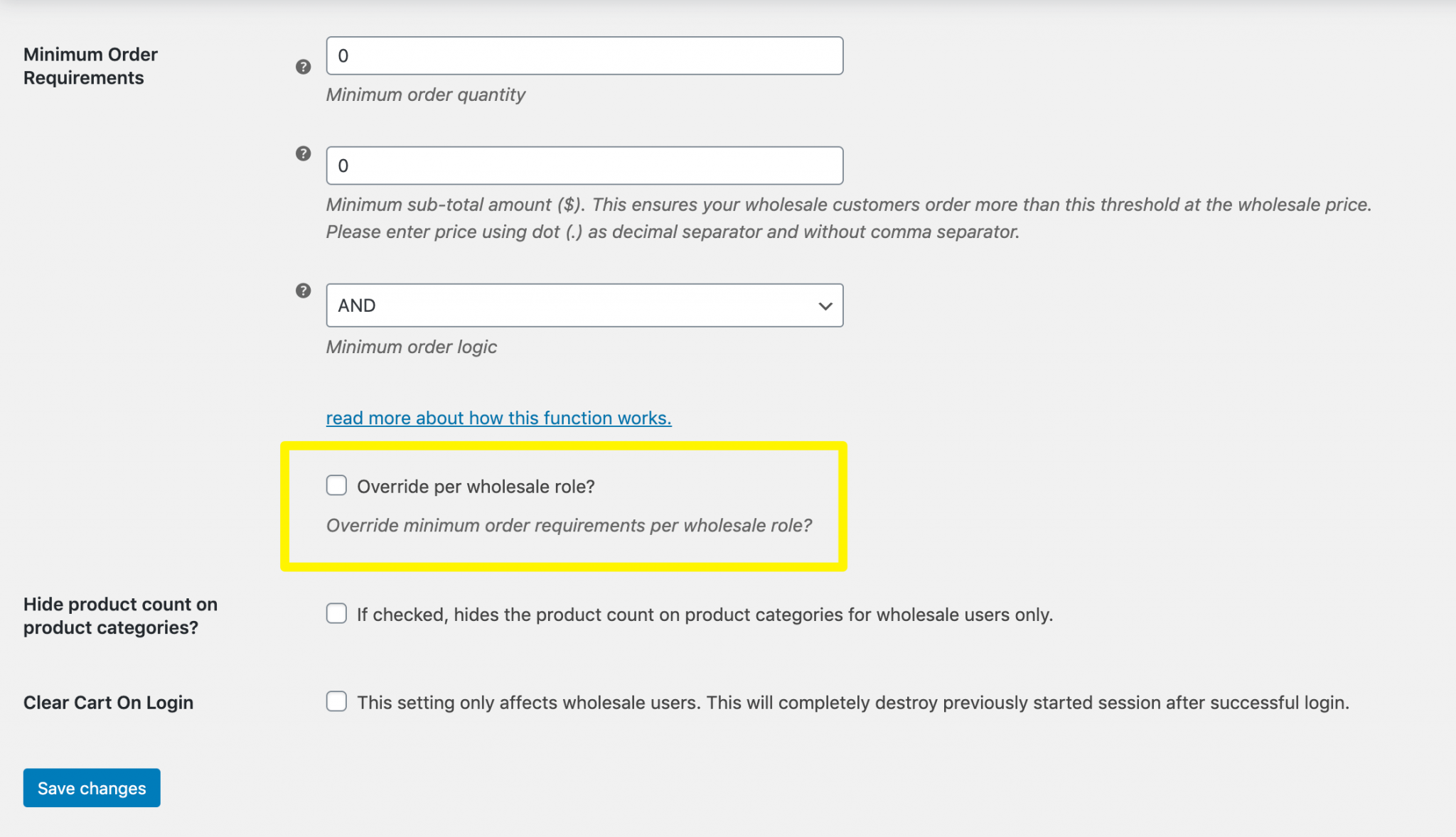Click the "Override per wholesale role?" label text
The width and height of the screenshot is (1456, 837).
coord(476,487)
